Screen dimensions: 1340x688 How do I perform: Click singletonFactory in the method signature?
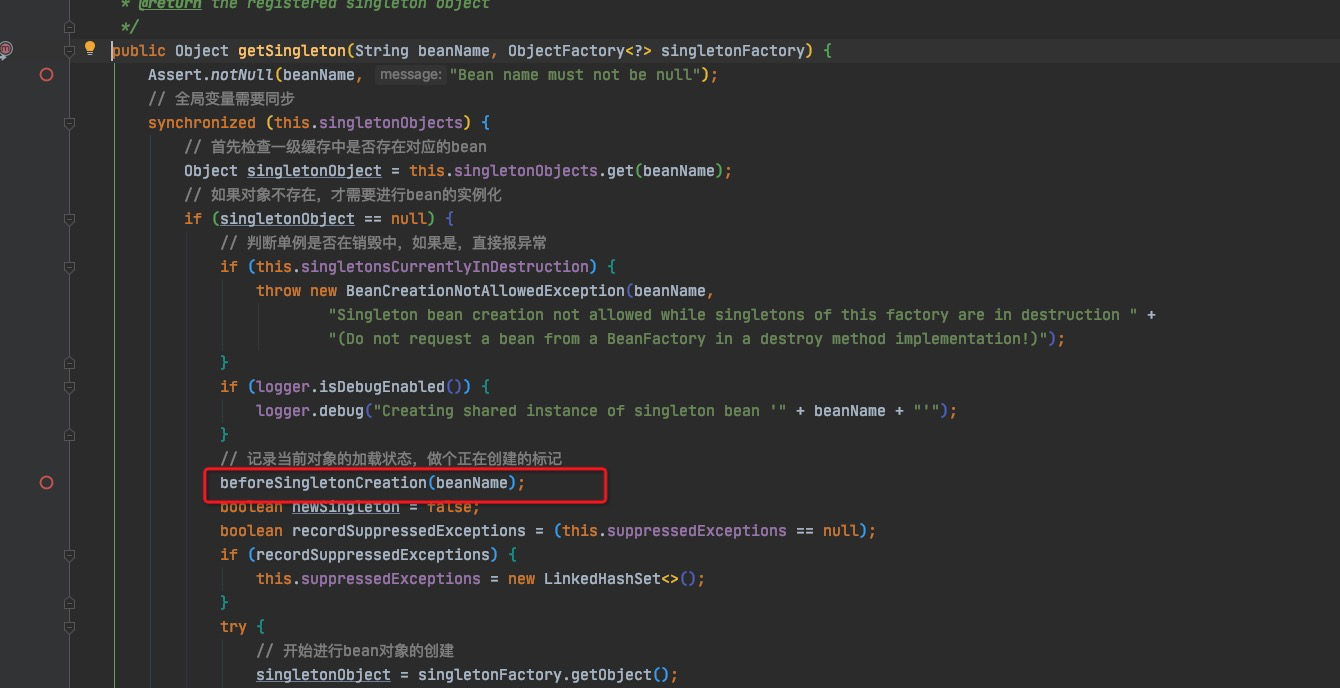pos(732,51)
